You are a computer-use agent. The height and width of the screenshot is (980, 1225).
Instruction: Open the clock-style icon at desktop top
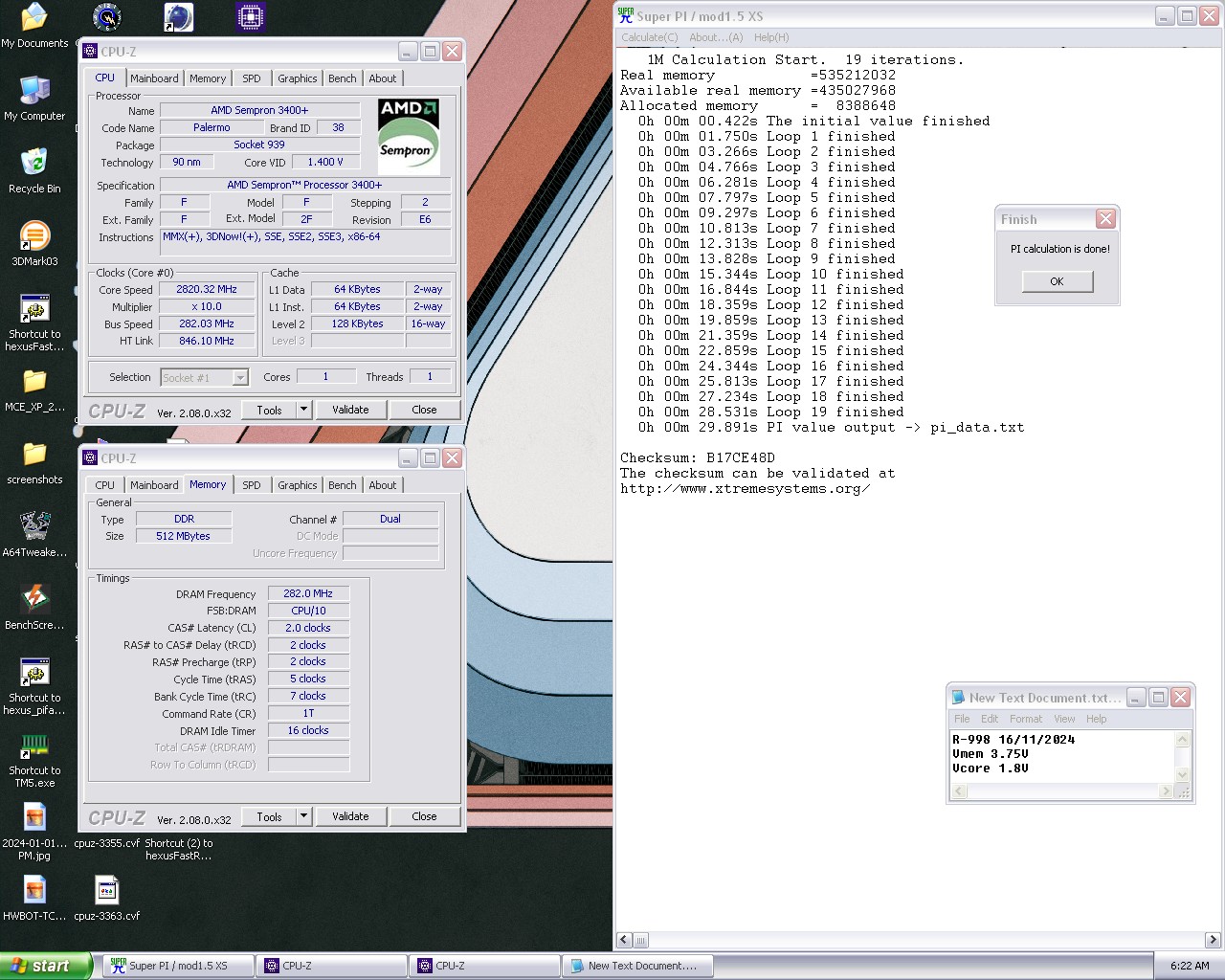pos(106,17)
